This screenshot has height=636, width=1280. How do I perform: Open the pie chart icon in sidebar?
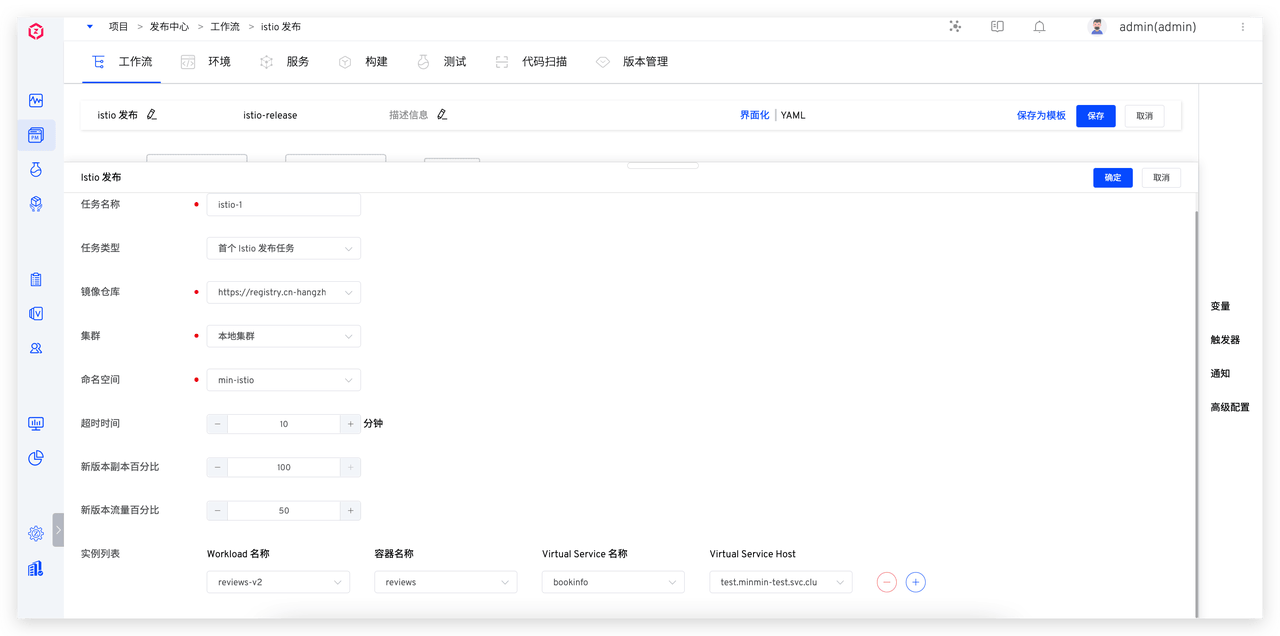click(x=36, y=458)
